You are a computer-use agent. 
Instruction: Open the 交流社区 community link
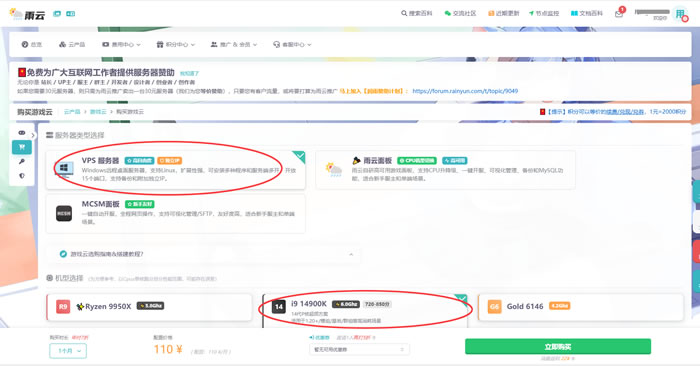coord(460,13)
